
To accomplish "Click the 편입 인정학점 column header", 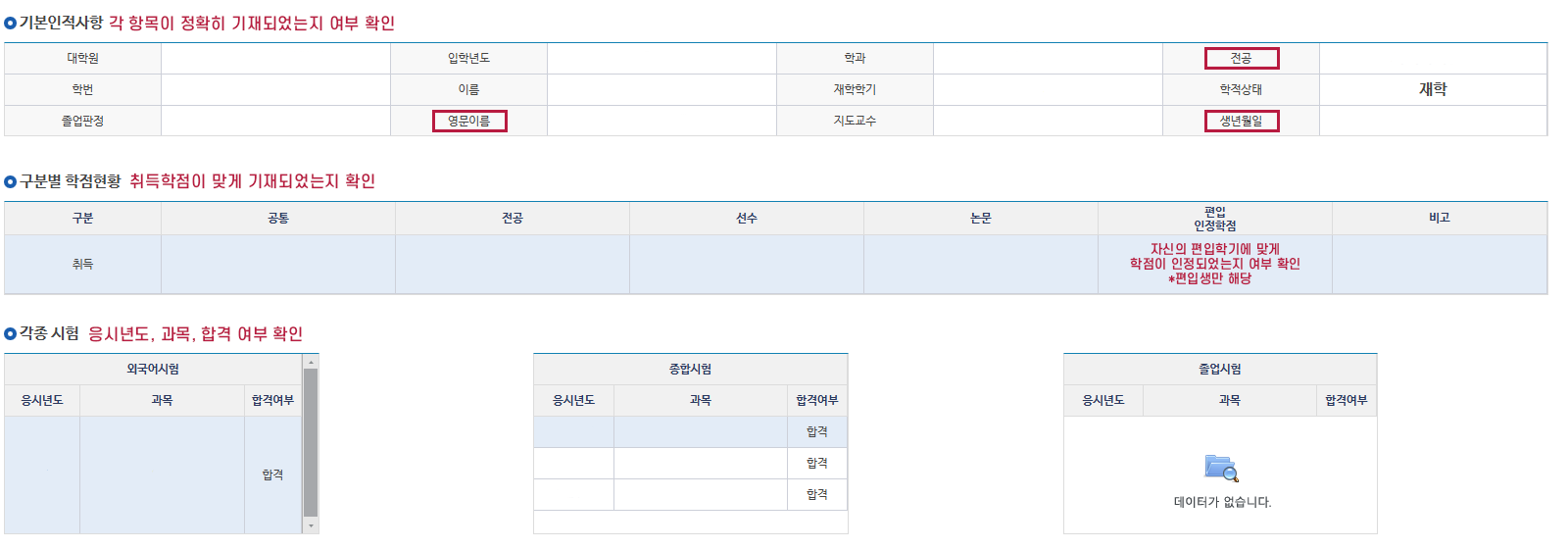I will tap(1214, 219).
